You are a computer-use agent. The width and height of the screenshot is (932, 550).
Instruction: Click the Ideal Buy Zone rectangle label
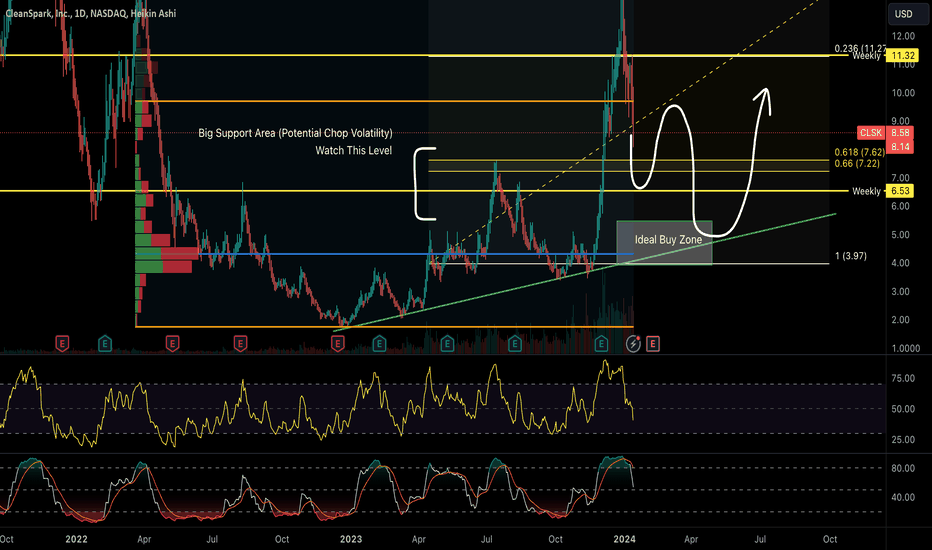point(668,240)
